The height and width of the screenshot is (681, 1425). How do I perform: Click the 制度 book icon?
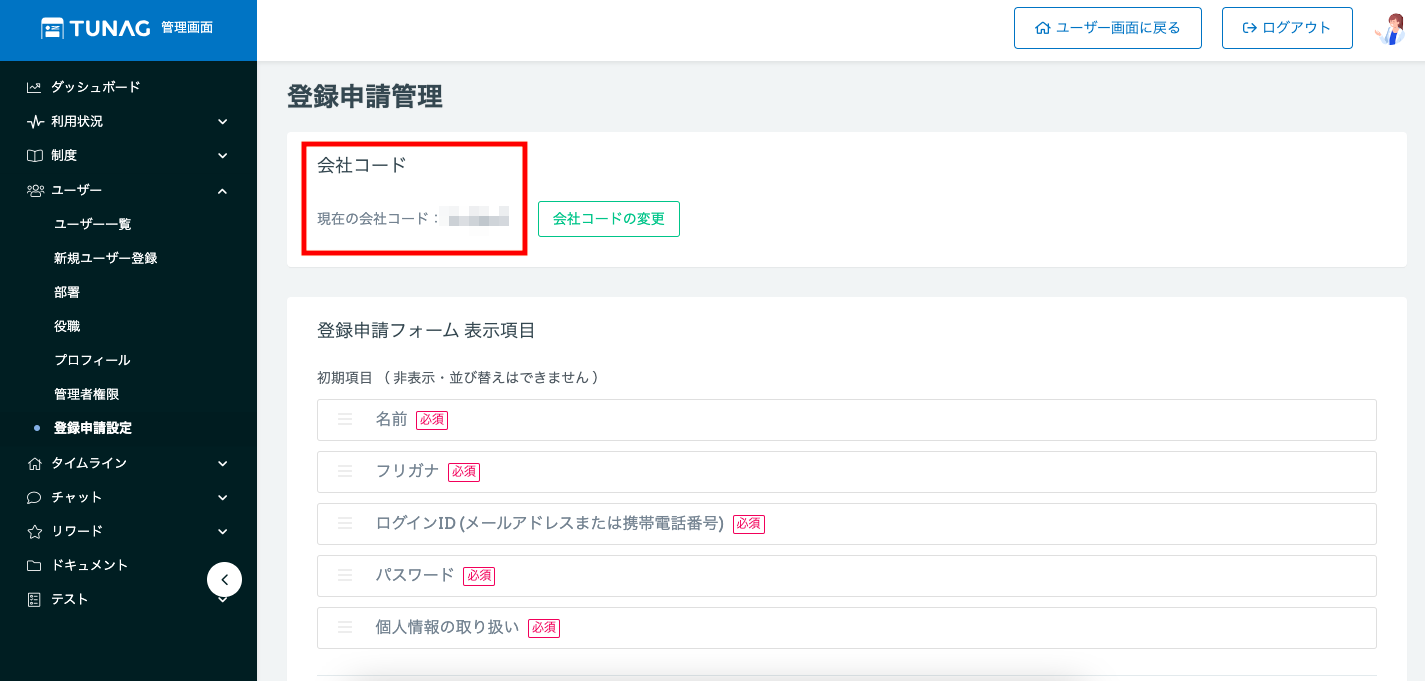pyautogui.click(x=34, y=155)
